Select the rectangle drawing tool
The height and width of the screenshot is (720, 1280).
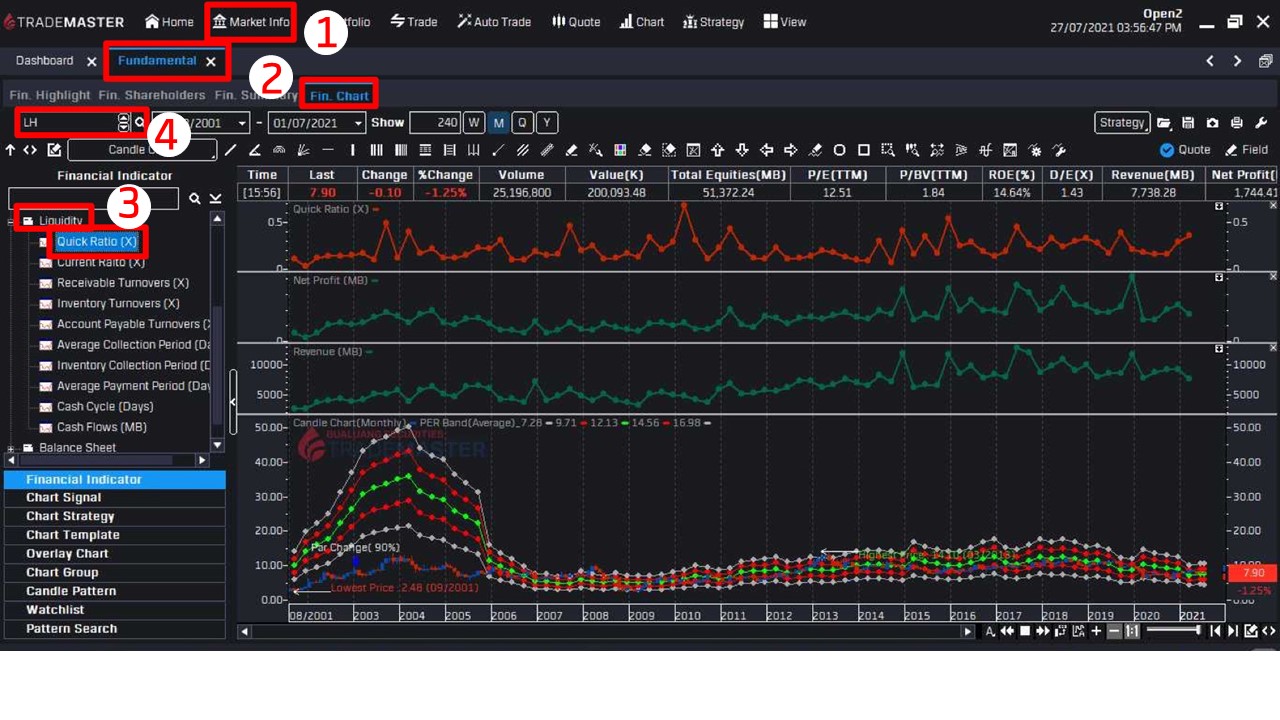click(x=863, y=150)
